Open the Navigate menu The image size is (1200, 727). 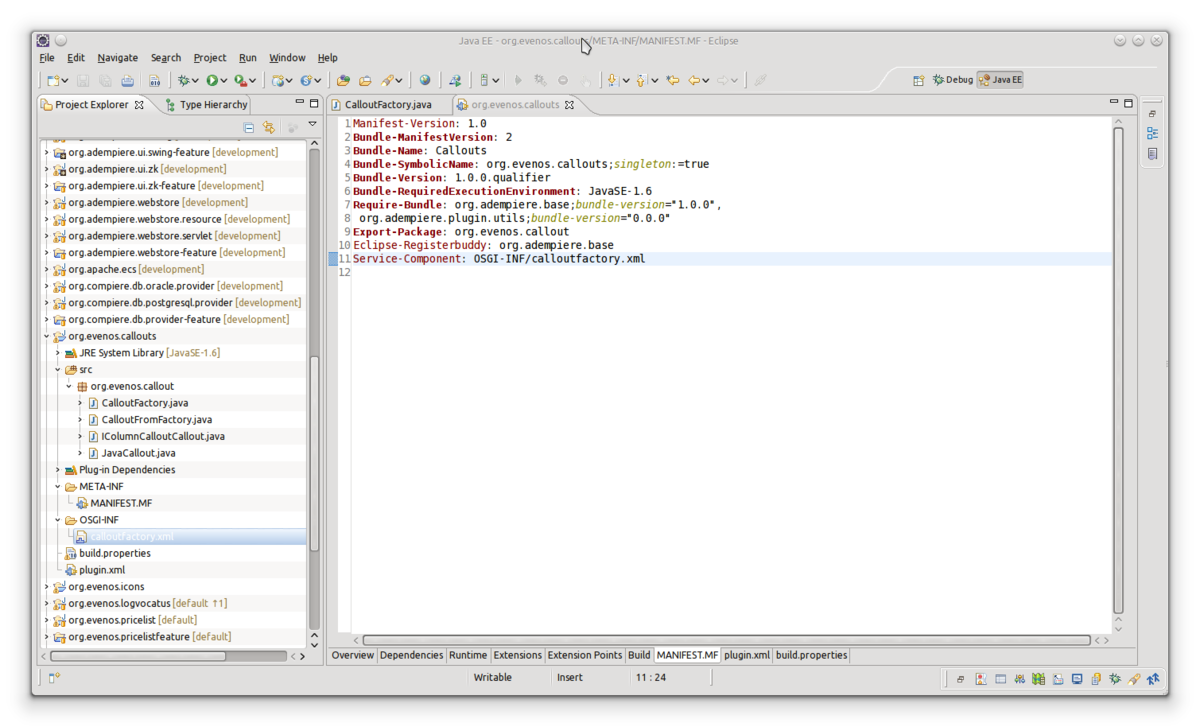click(117, 58)
